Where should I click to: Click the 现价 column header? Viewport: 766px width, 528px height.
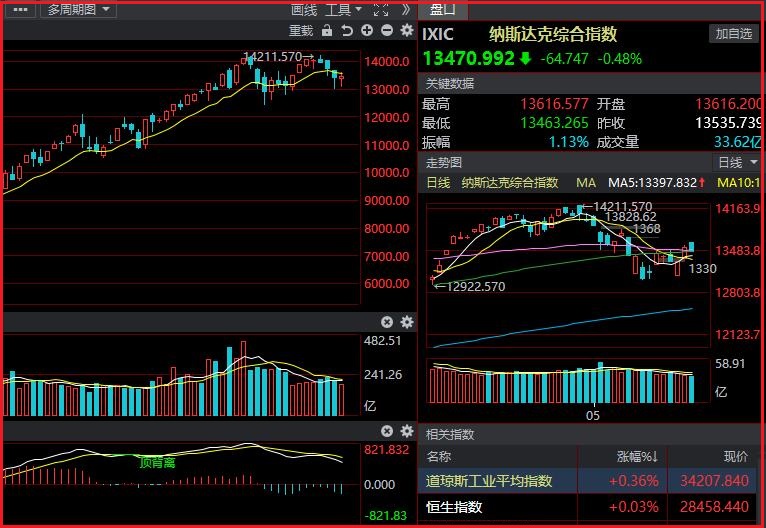(x=736, y=457)
